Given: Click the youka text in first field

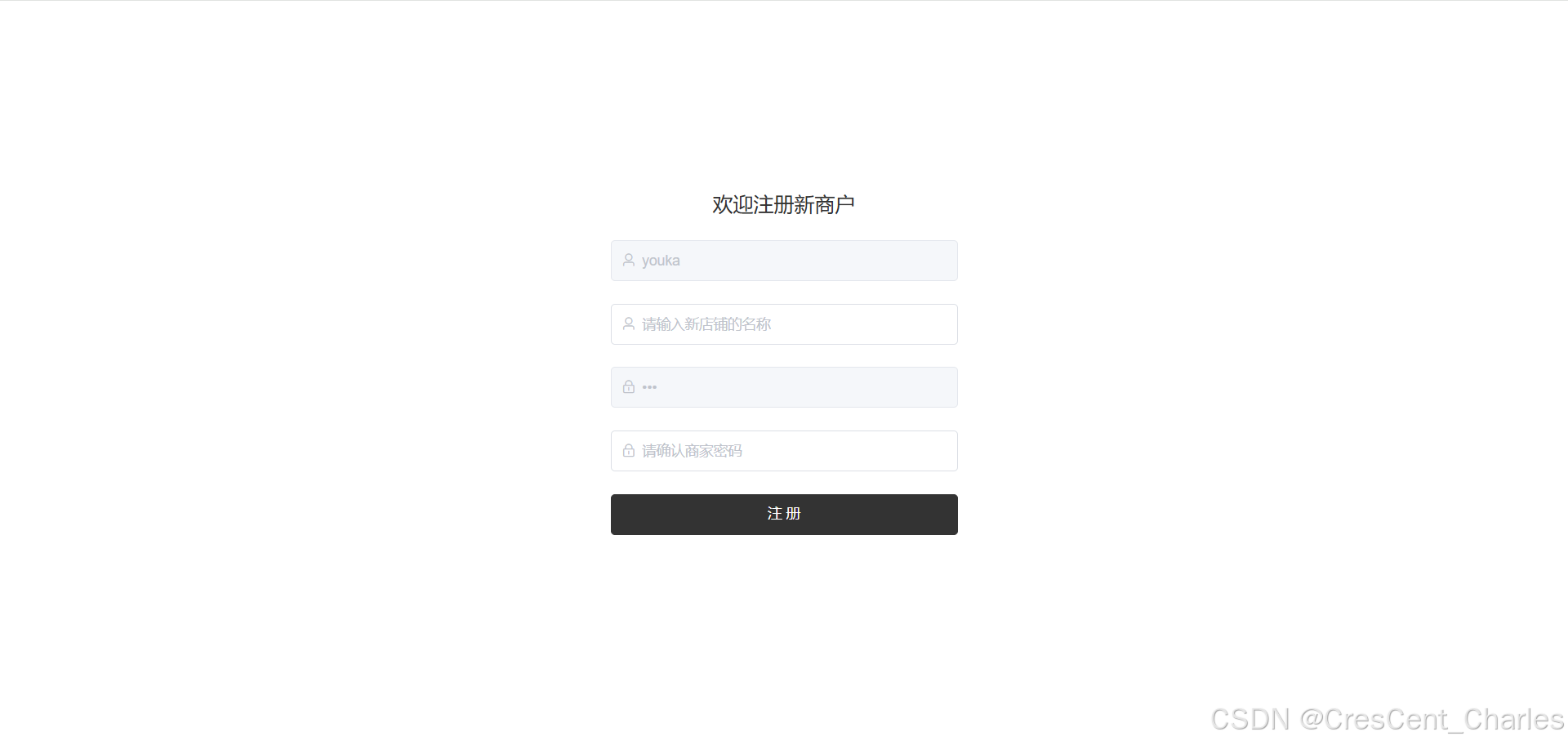Looking at the screenshot, I should click(x=661, y=261).
